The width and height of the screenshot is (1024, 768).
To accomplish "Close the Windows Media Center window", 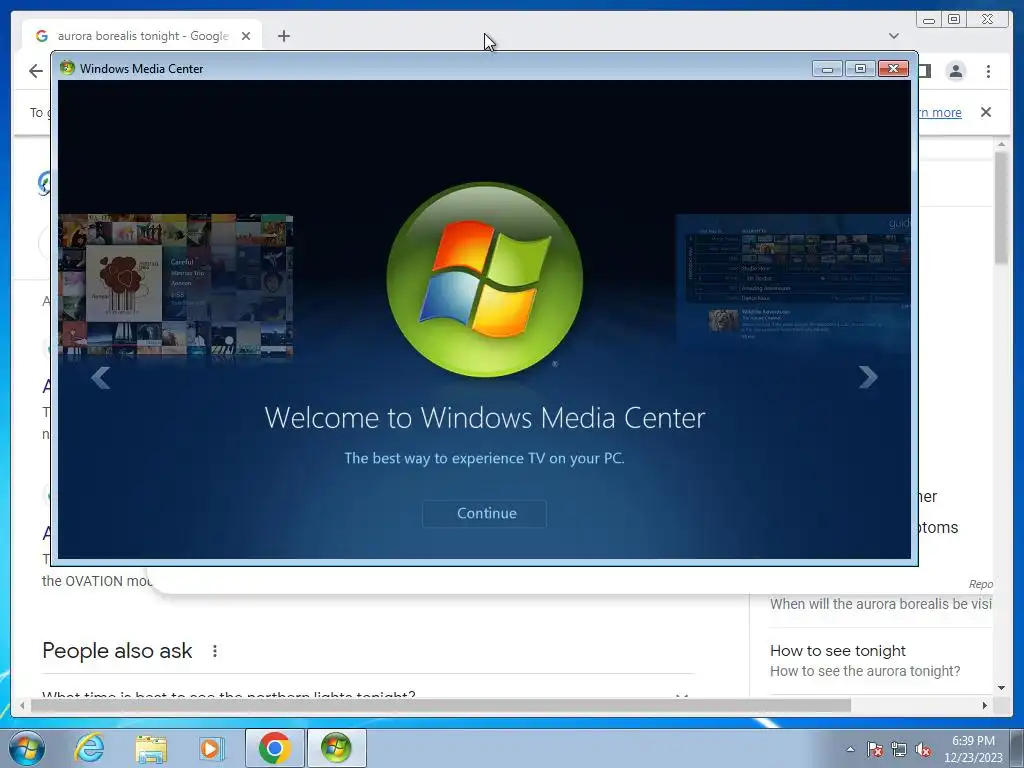I will coord(893,69).
